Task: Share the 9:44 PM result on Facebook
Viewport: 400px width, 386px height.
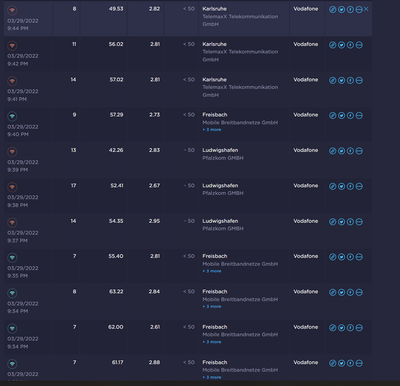Action: [350, 10]
